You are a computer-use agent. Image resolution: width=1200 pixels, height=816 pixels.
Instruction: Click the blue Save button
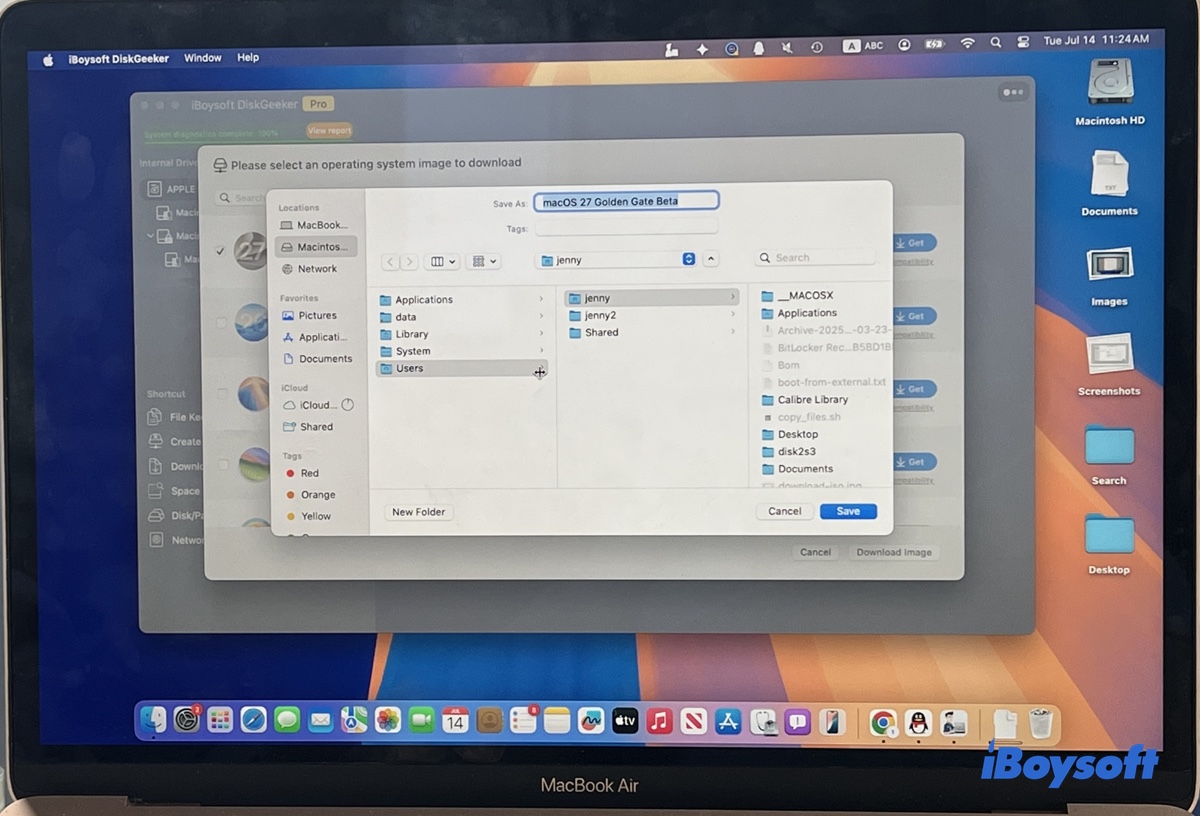point(848,511)
